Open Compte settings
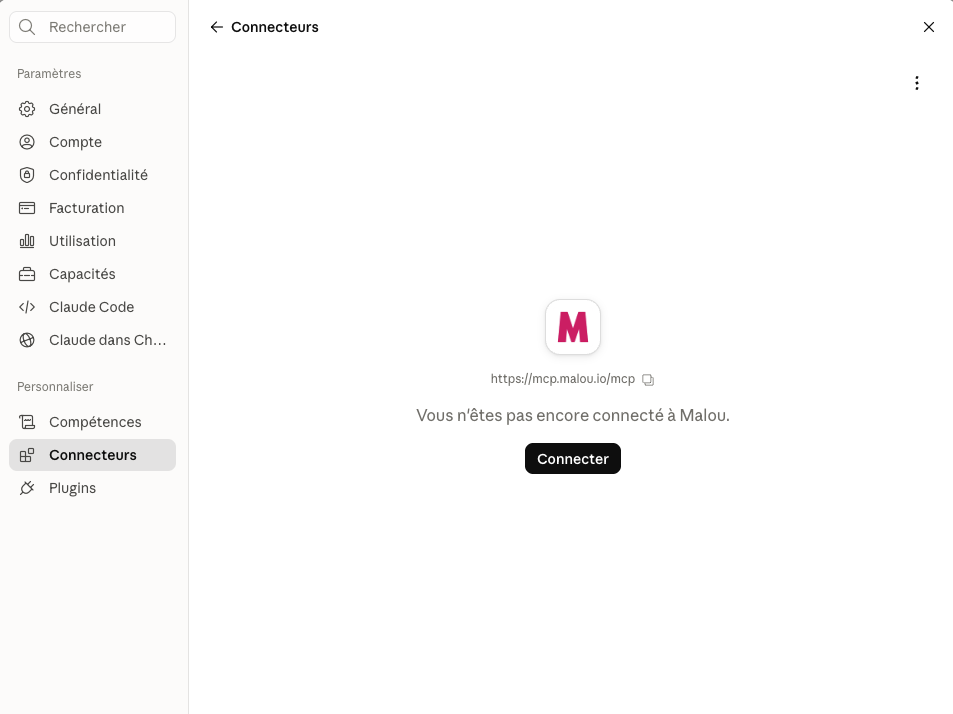This screenshot has width=953, height=714. coord(92,142)
